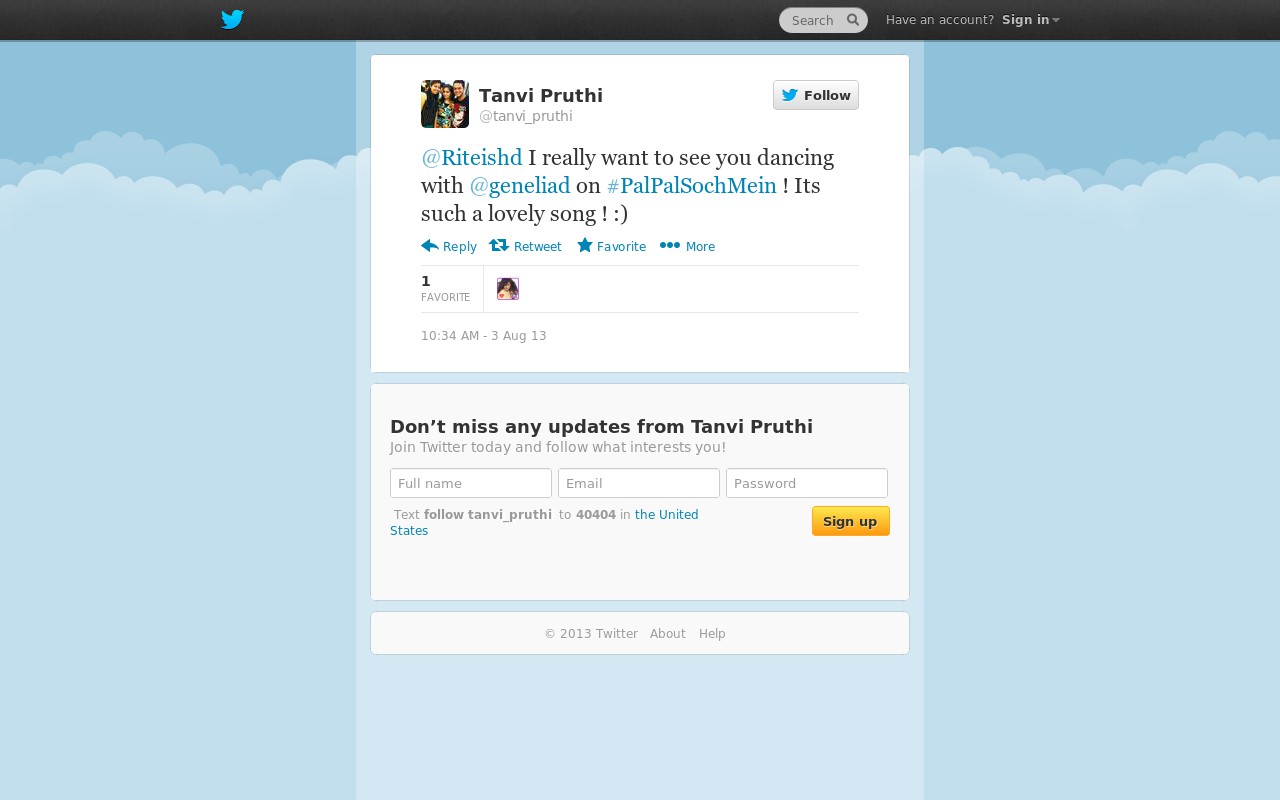Open the #PalPalSochMein hashtag

692,186
